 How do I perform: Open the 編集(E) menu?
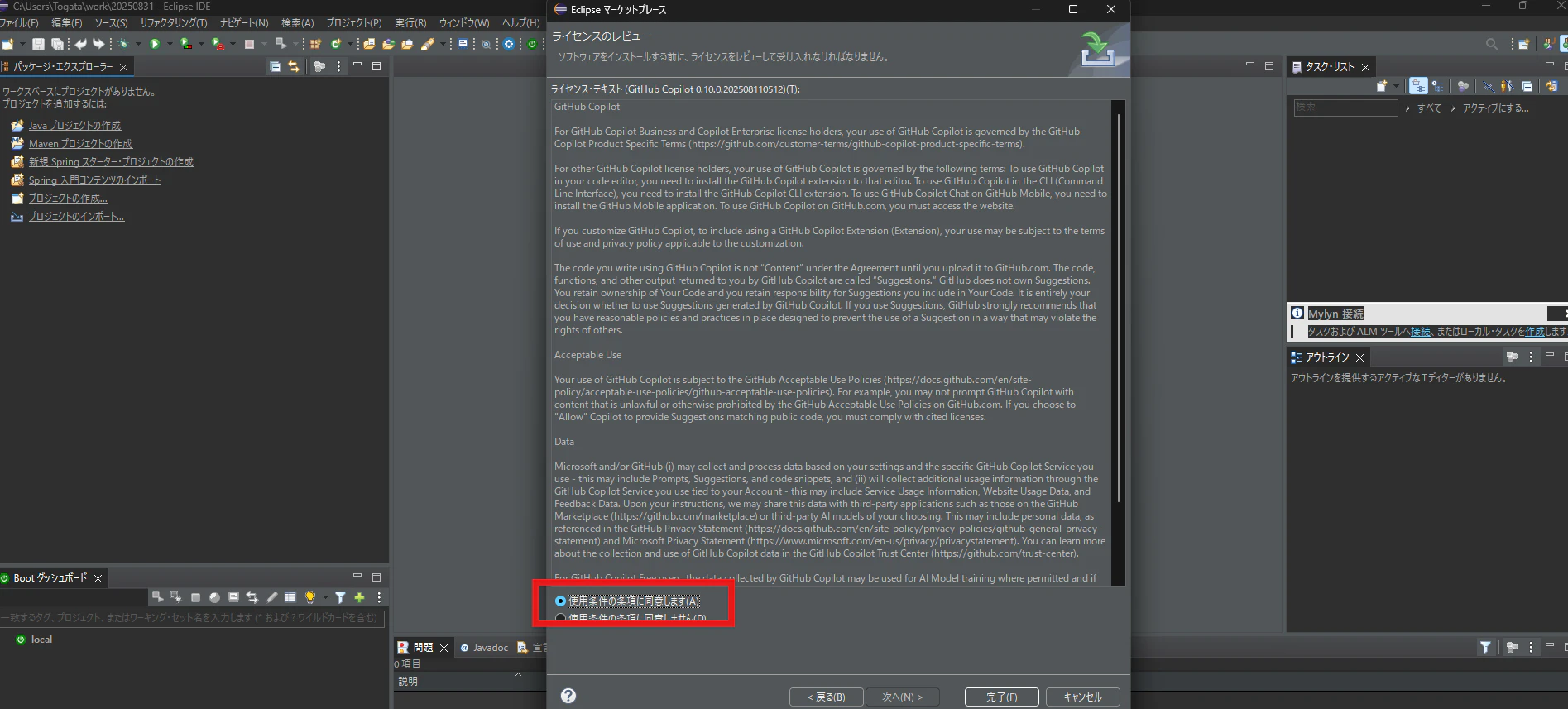(67, 23)
